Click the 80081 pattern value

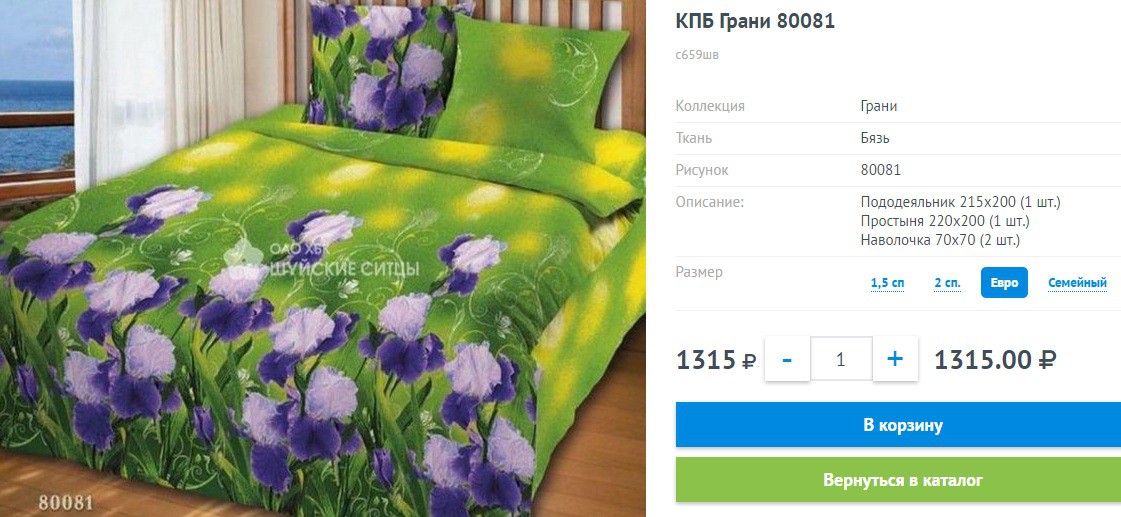click(881, 170)
